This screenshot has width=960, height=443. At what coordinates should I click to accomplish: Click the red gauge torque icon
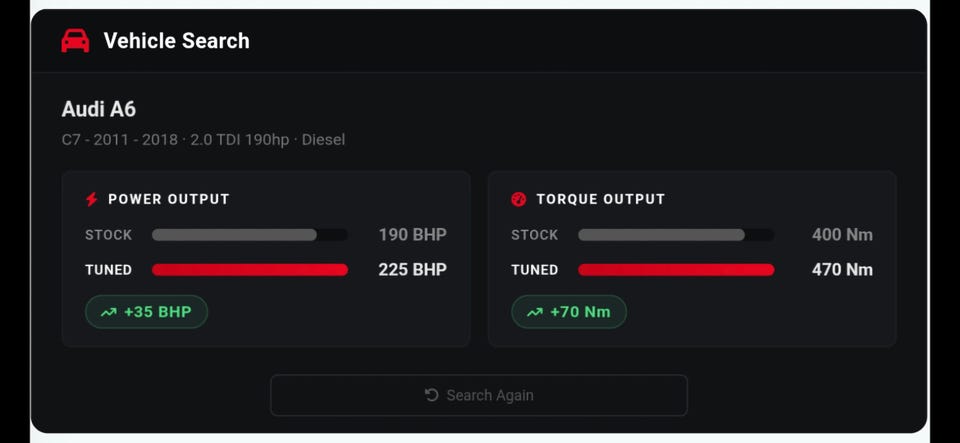point(519,199)
